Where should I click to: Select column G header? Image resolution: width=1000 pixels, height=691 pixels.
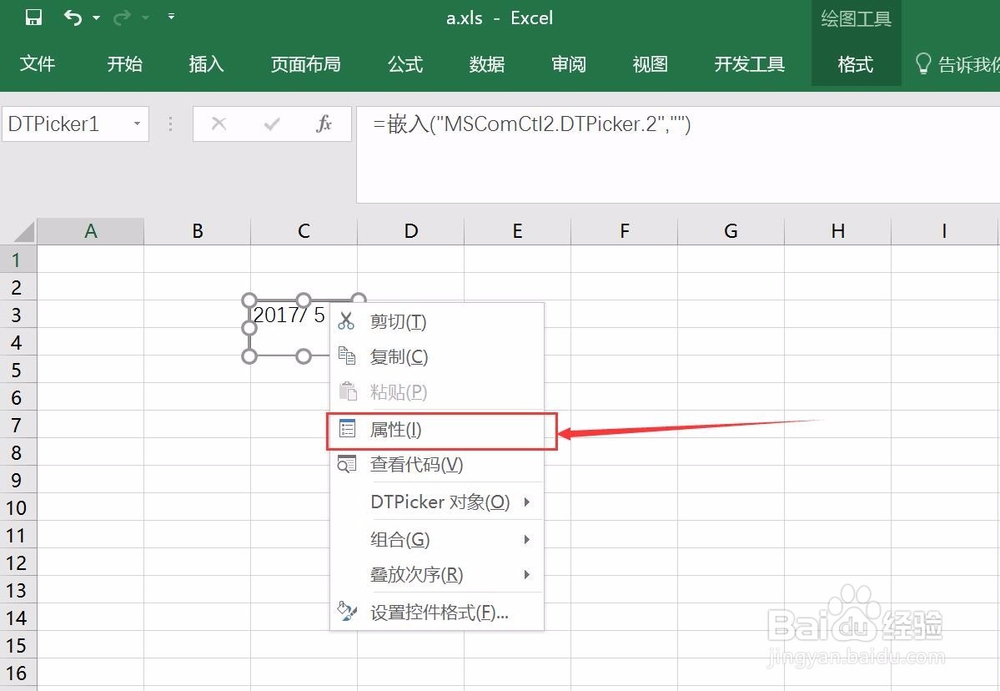coord(731,231)
